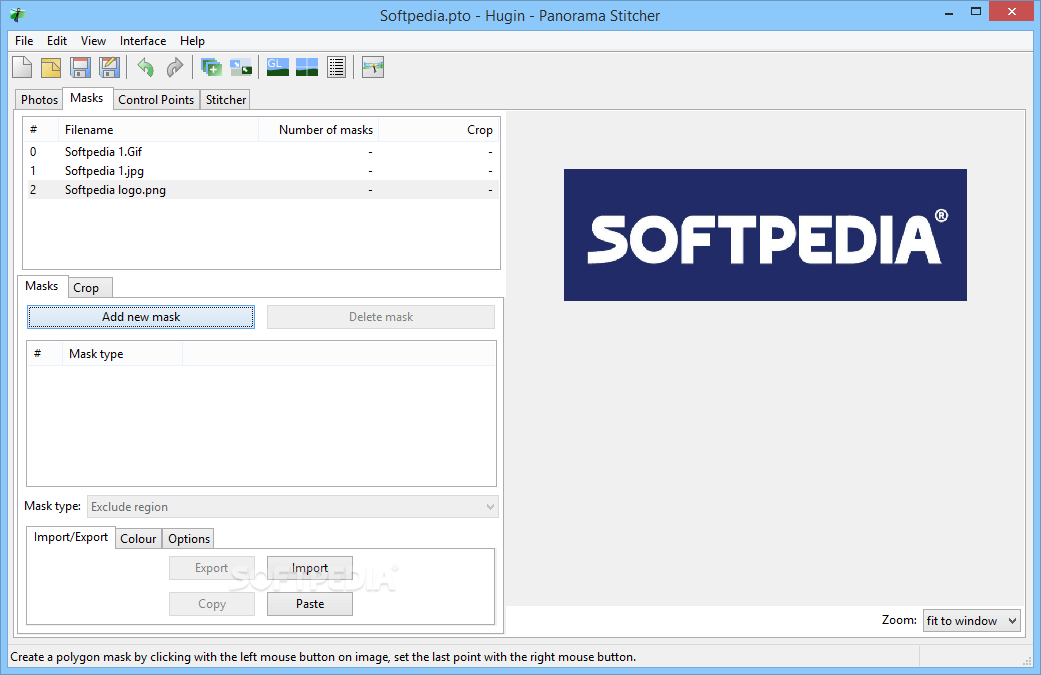Image resolution: width=1041 pixels, height=675 pixels.
Task: Click the Paste button
Action: [x=310, y=604]
